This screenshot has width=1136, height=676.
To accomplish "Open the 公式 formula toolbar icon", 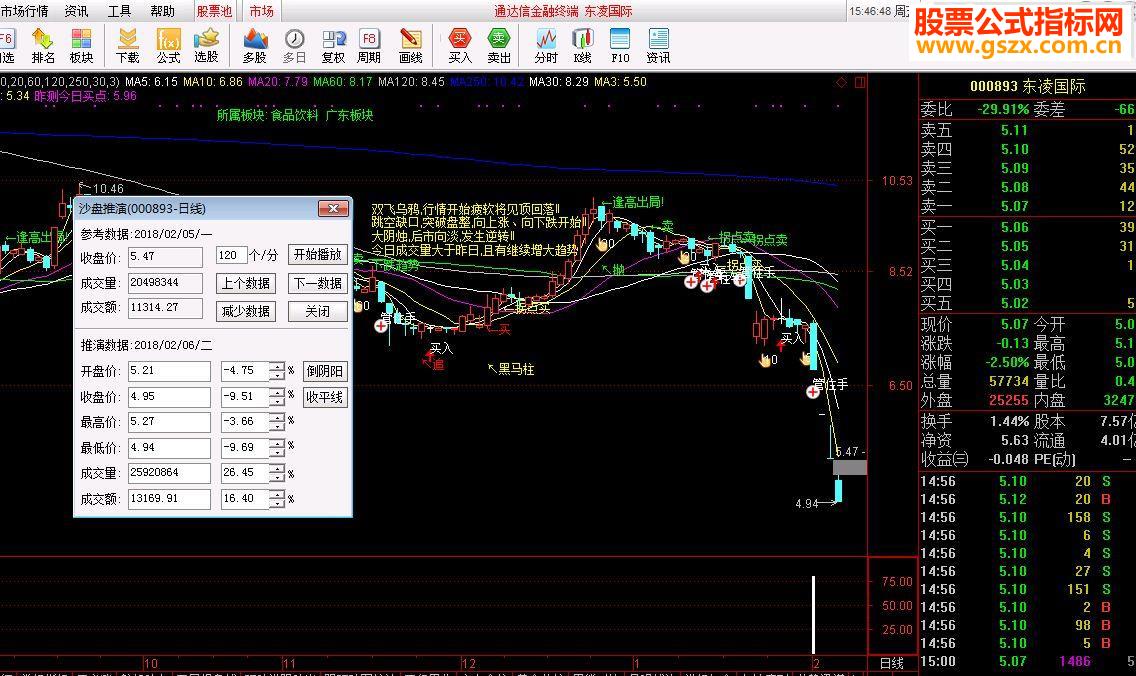I will pyautogui.click(x=168, y=46).
